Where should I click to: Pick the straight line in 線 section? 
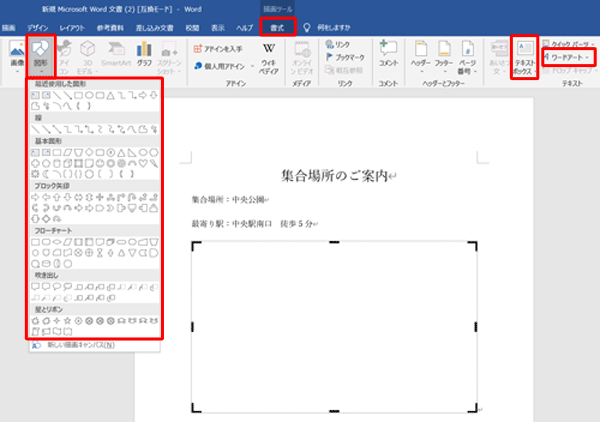(35, 129)
